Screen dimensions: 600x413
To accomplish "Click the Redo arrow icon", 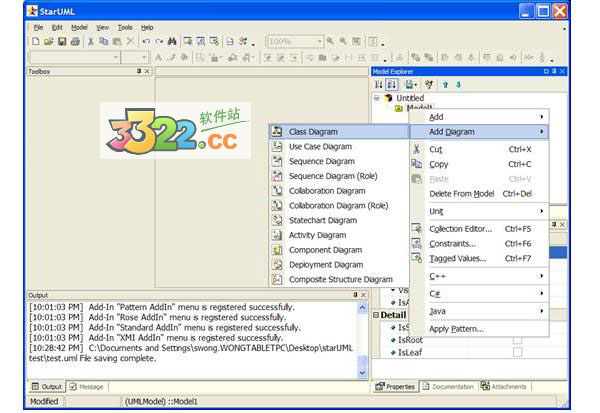I will click(159, 41).
